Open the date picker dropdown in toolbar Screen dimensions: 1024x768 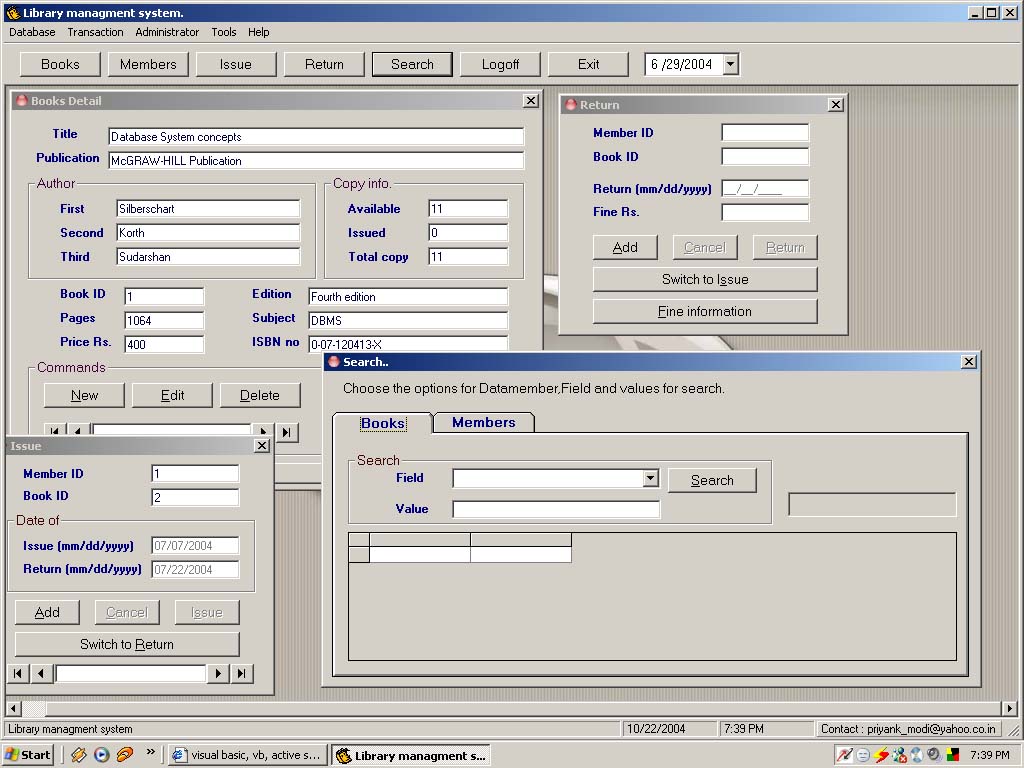[x=730, y=64]
